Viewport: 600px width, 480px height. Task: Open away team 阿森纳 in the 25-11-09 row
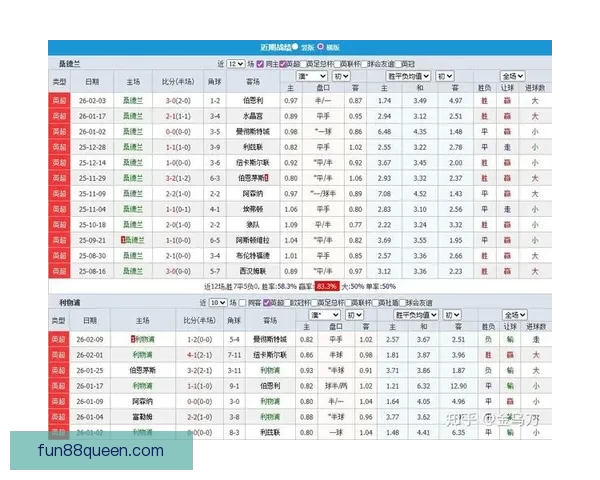pos(253,194)
